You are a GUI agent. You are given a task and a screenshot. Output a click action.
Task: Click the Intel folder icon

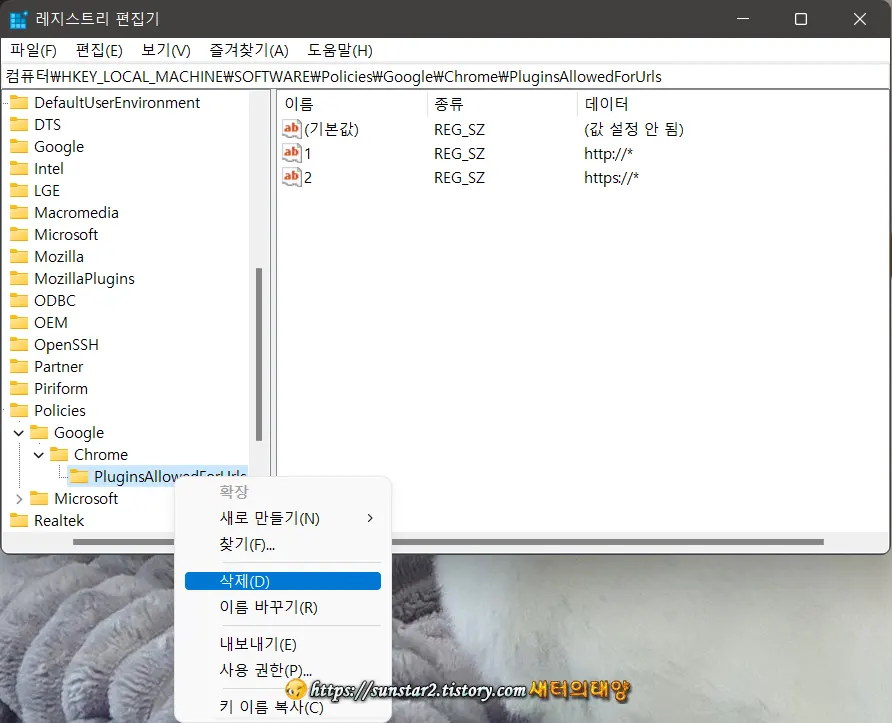[x=19, y=169]
